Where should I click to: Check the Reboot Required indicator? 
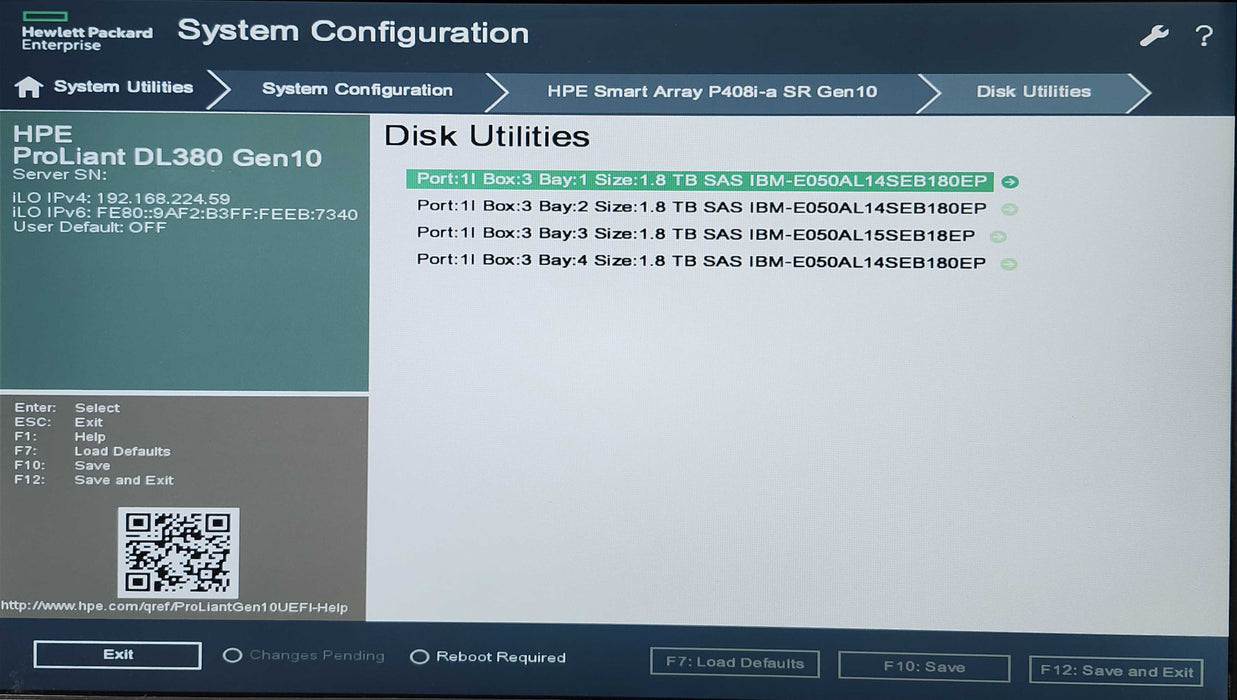(420, 656)
